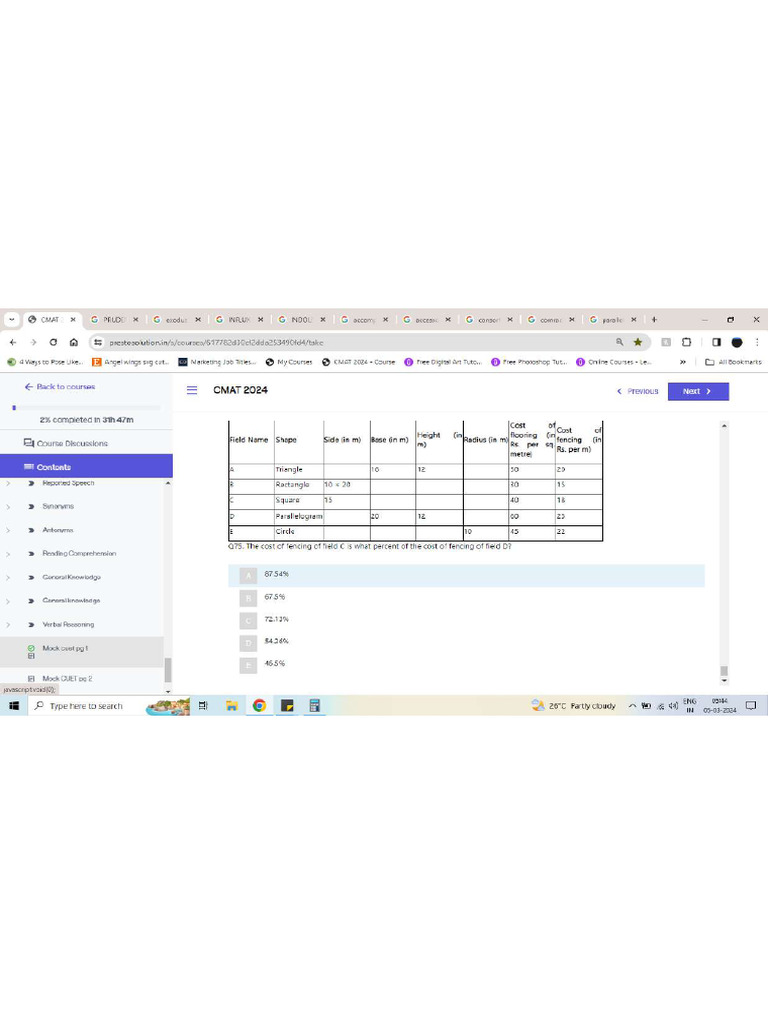Viewport: 768px width, 1024px height.
Task: Switch to the PRUDE browser tab
Action: [x=114, y=320]
